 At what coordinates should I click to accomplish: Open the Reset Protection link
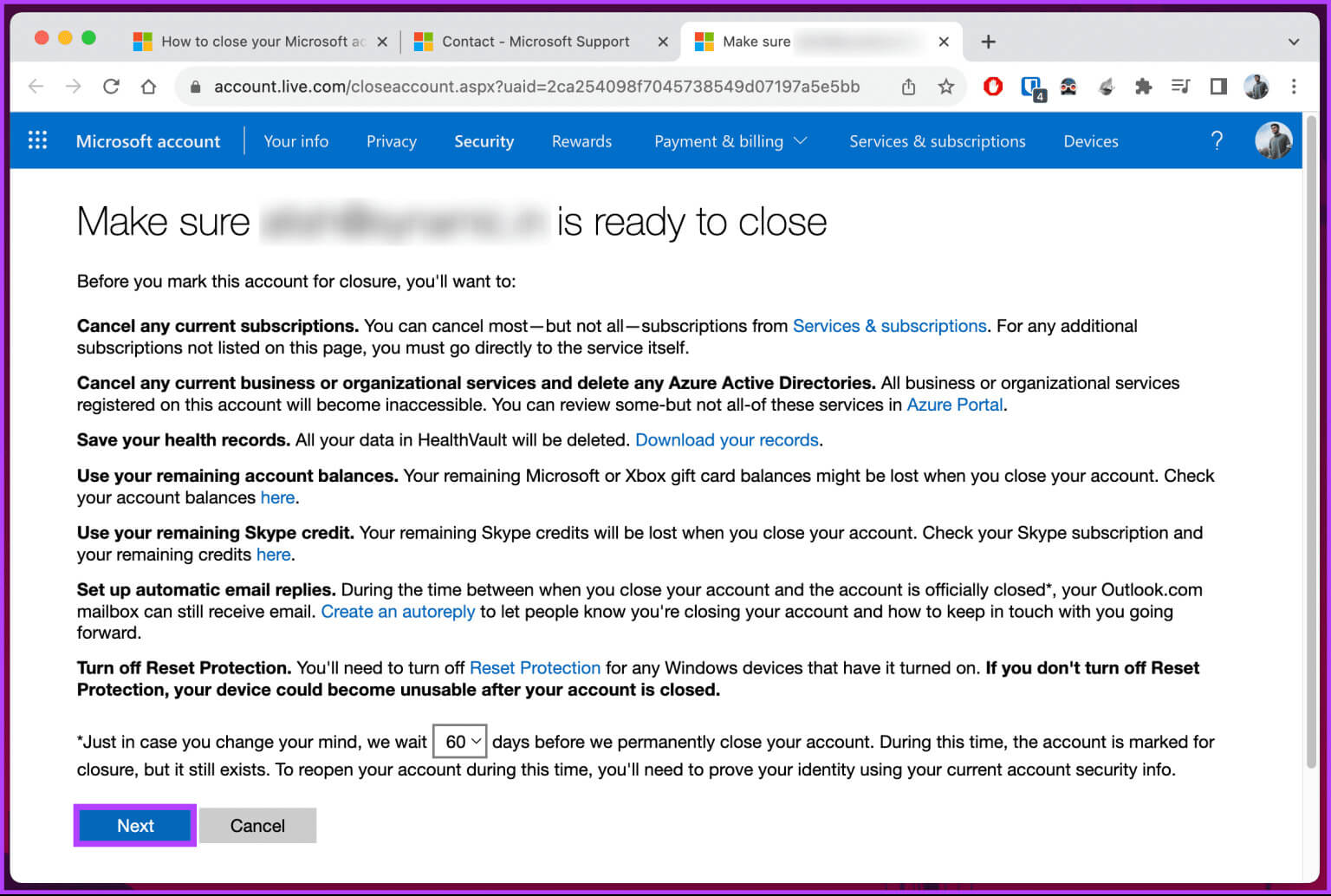535,668
